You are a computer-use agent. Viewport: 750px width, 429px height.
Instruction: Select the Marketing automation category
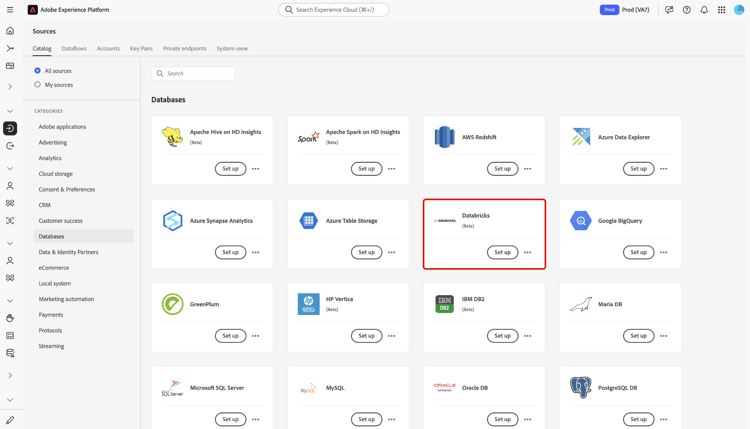[x=66, y=299]
